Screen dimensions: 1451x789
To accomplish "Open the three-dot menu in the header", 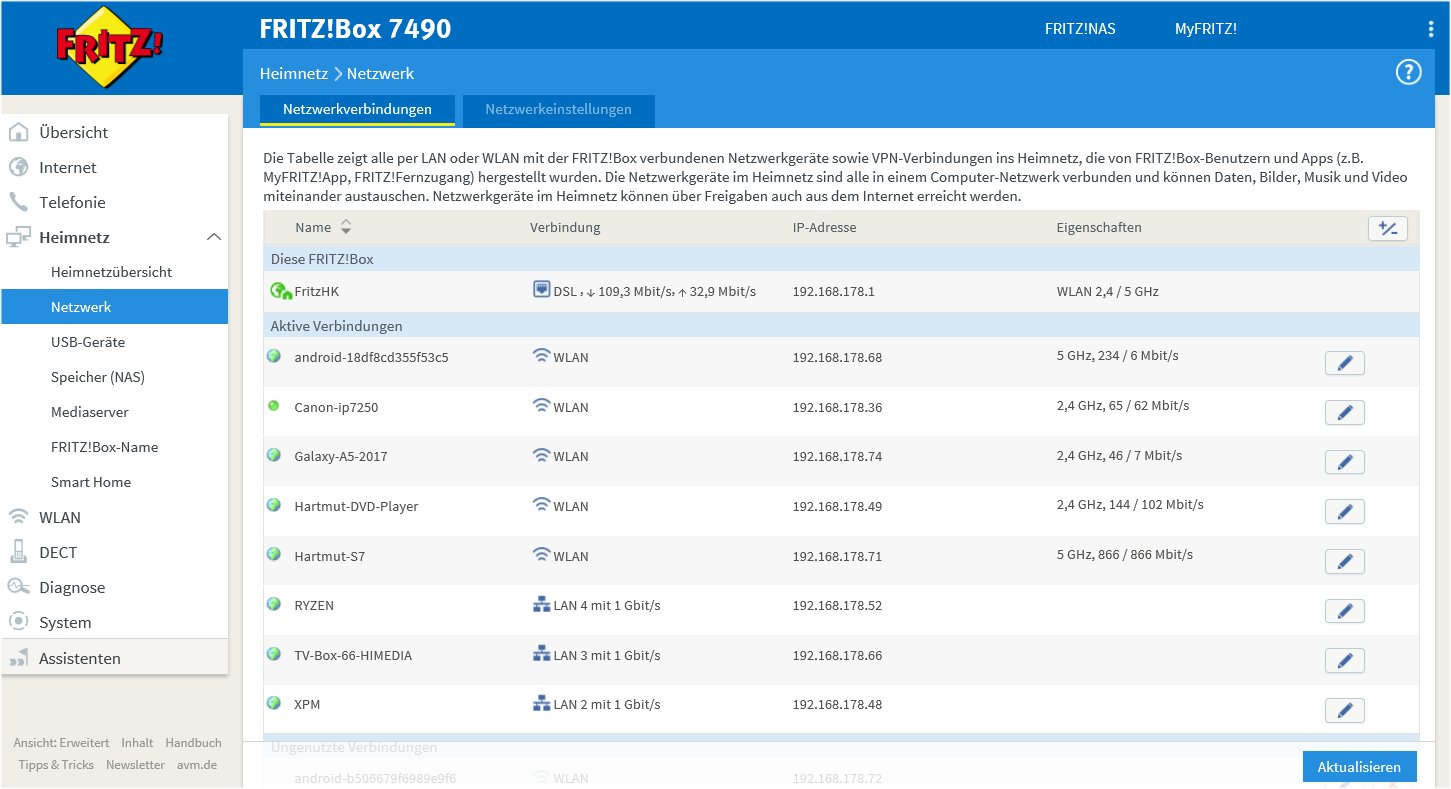I will tap(1431, 29).
